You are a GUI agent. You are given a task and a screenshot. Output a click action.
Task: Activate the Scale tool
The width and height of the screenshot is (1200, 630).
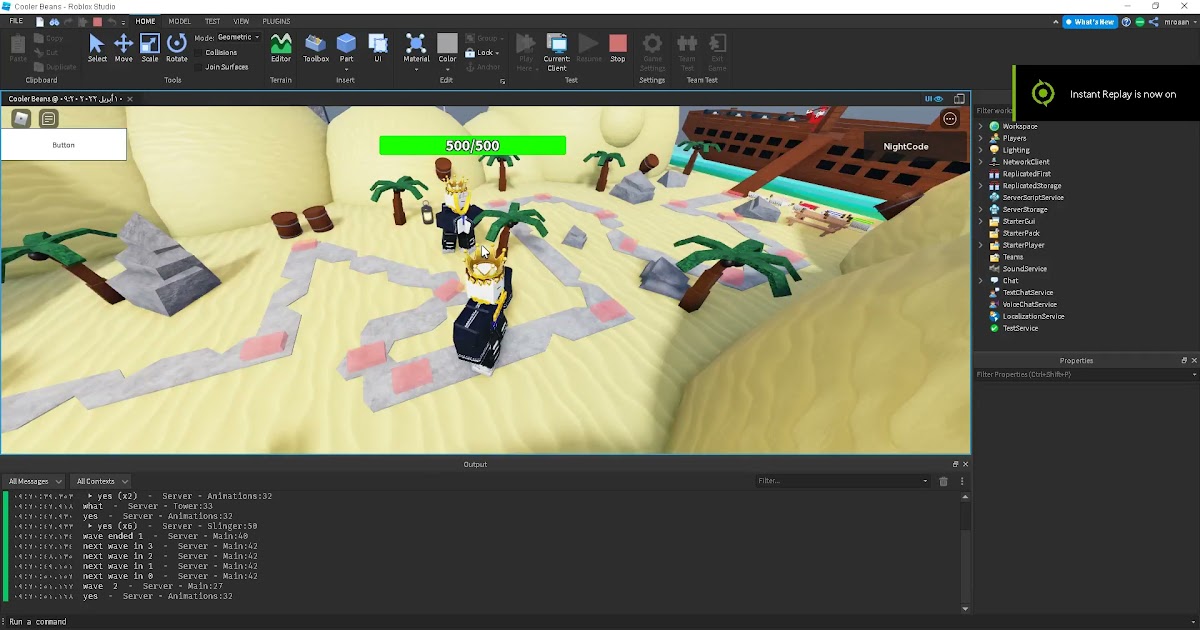150,47
